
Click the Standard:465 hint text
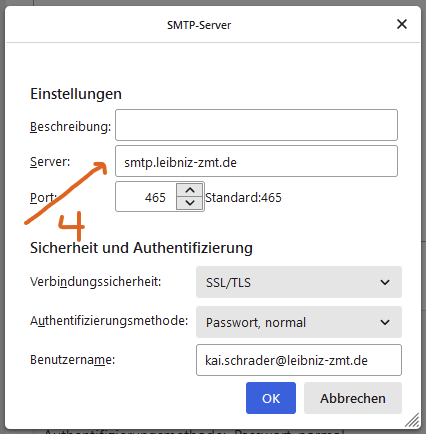click(x=243, y=198)
